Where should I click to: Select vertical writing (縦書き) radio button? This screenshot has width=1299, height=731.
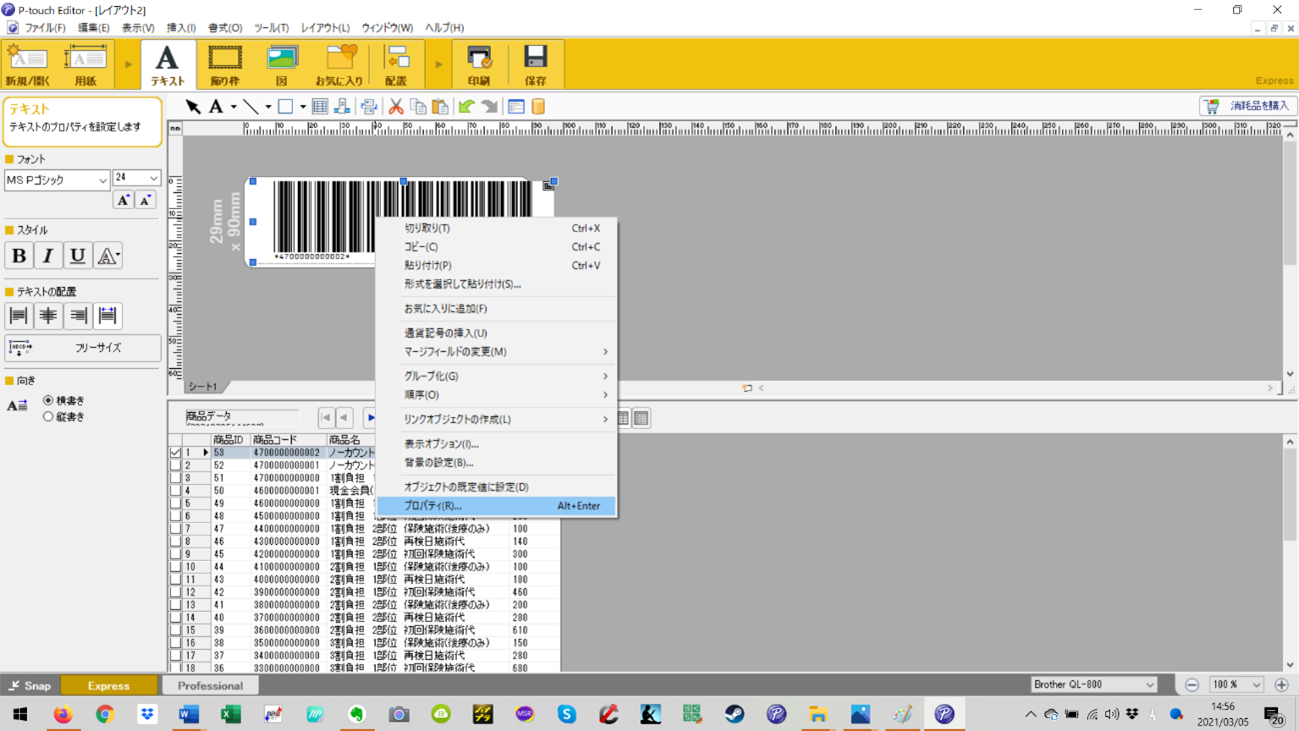(x=48, y=416)
